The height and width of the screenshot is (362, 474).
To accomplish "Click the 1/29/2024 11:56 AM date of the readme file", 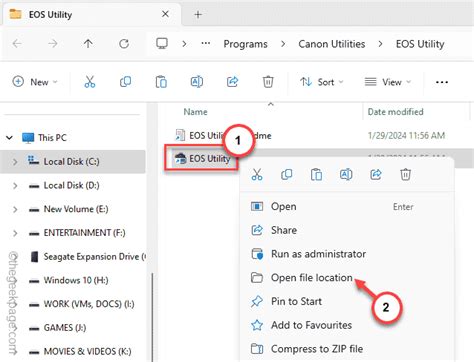I will pyautogui.click(x=406, y=136).
